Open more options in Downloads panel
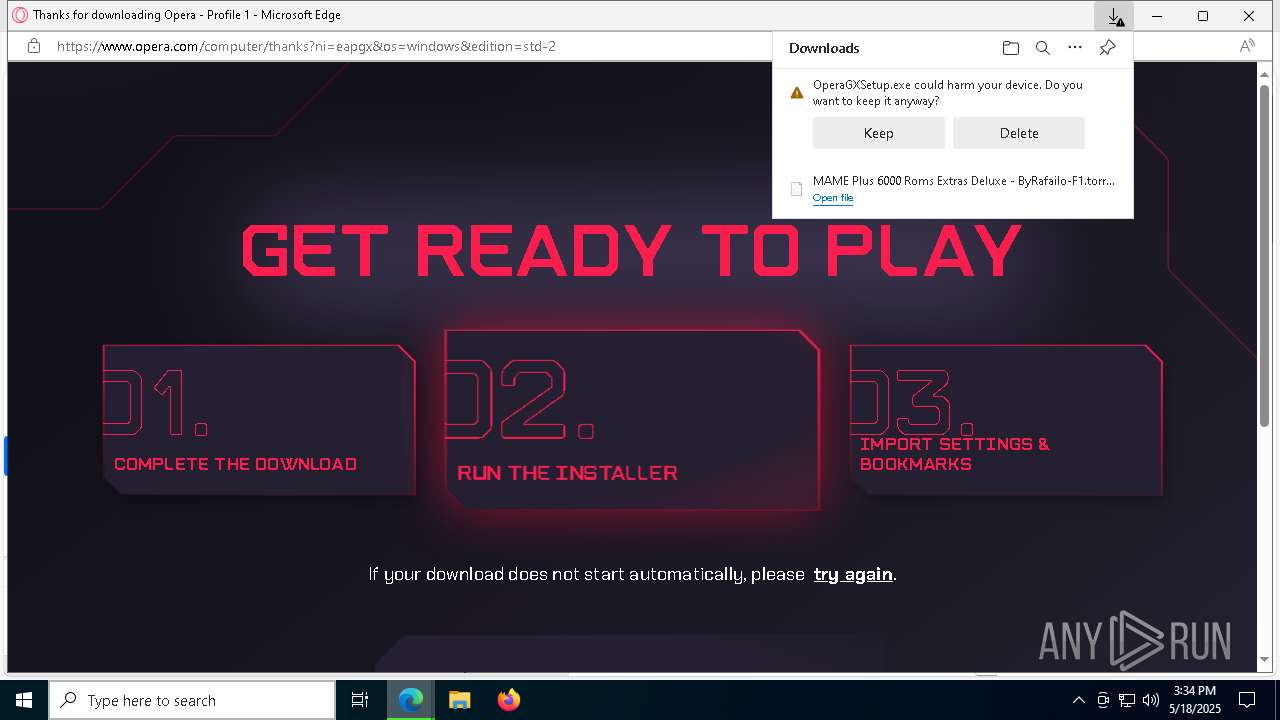The height and width of the screenshot is (720, 1280). click(1075, 48)
